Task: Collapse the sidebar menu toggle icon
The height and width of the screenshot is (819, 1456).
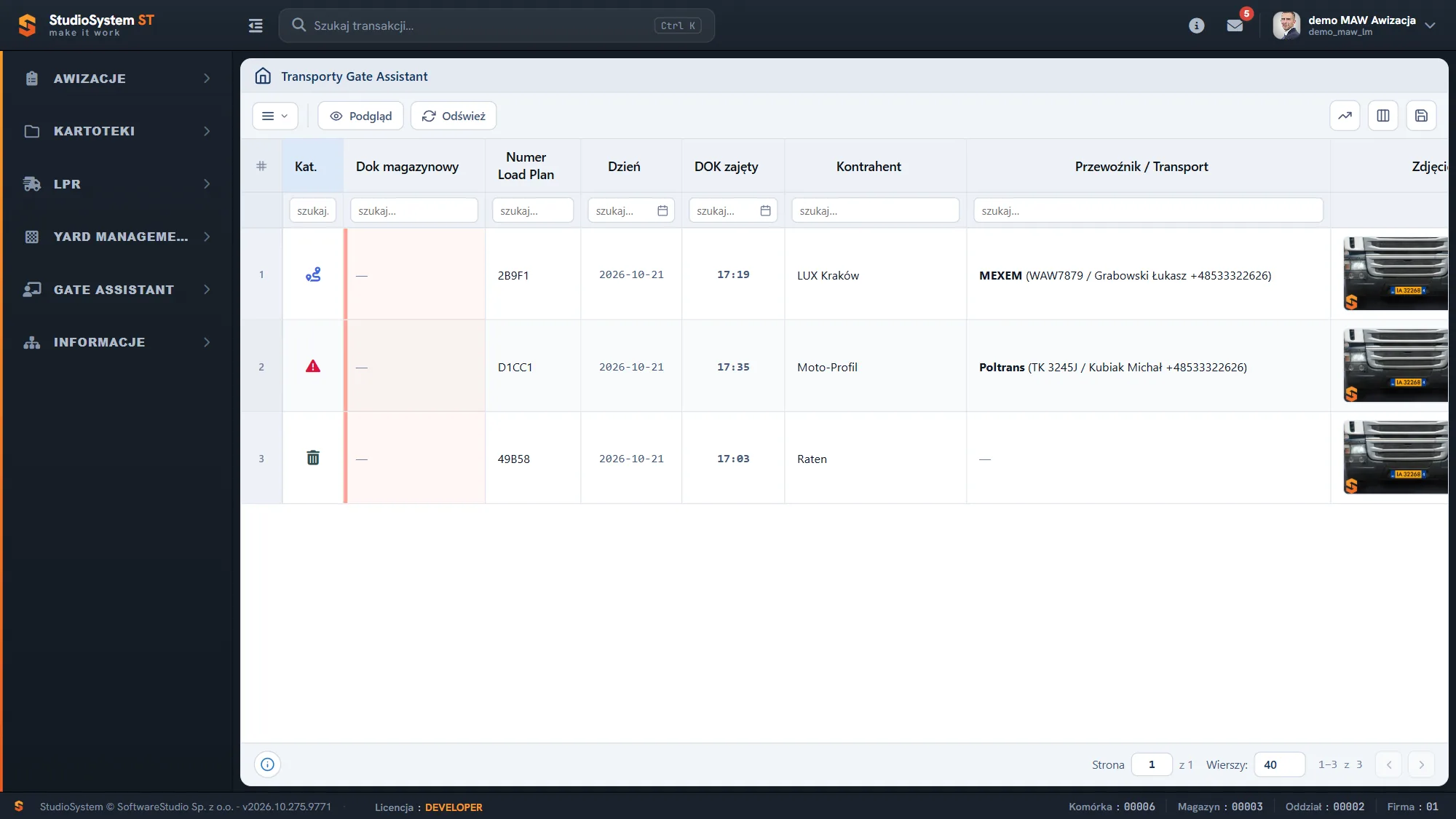Action: 256,25
